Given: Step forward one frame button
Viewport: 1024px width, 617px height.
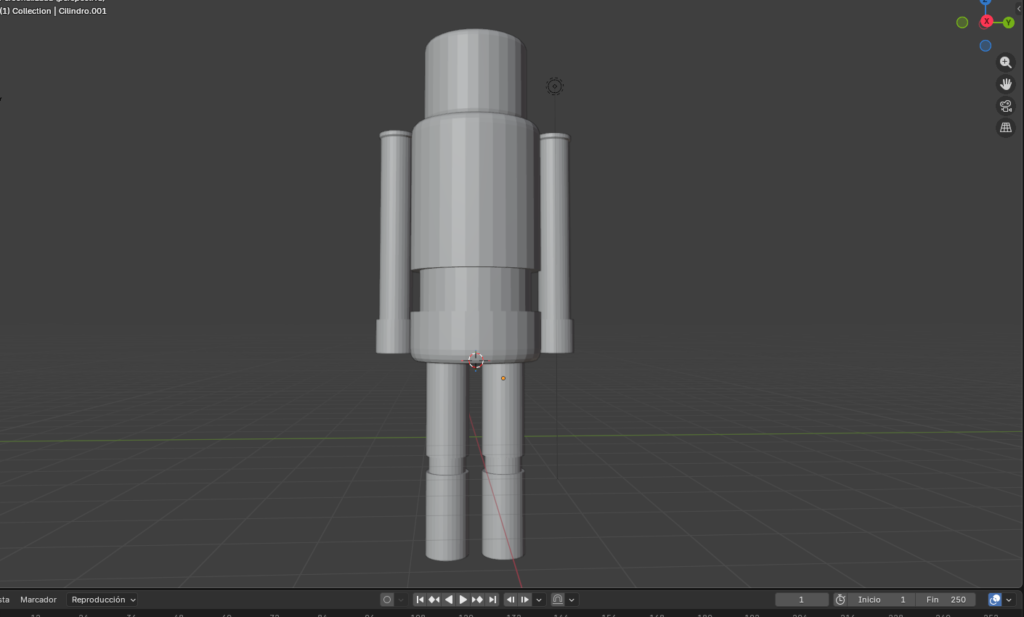Looking at the screenshot, I should click(525, 599).
